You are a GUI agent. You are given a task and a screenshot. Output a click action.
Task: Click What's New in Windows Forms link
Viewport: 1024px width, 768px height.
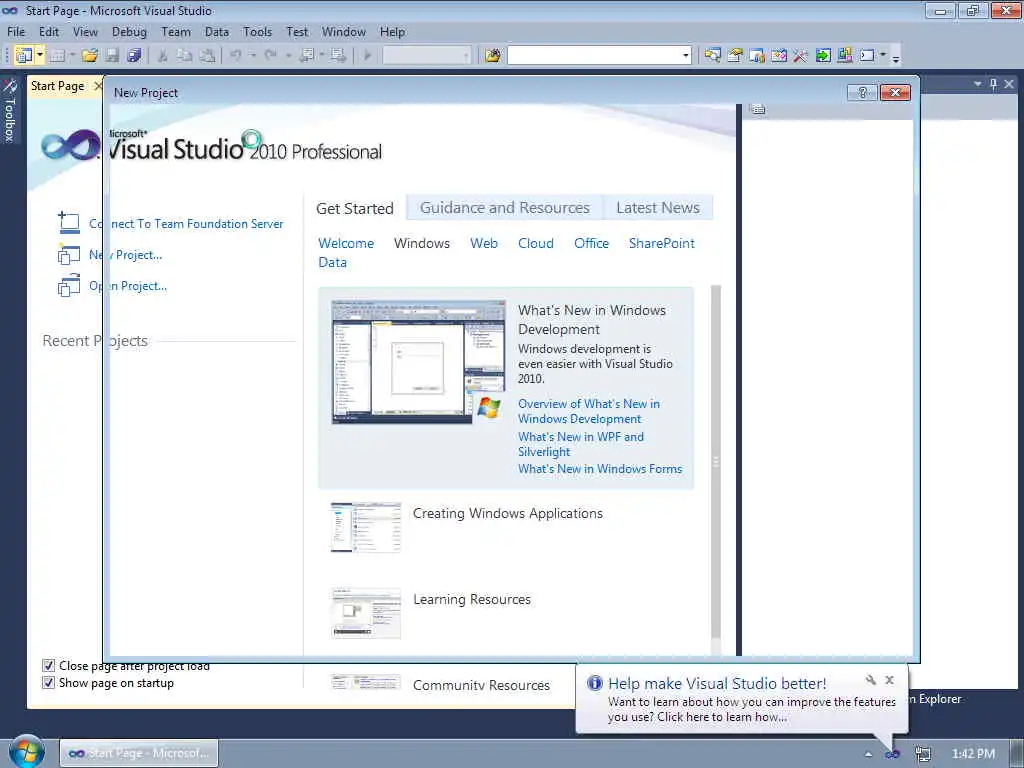600,469
